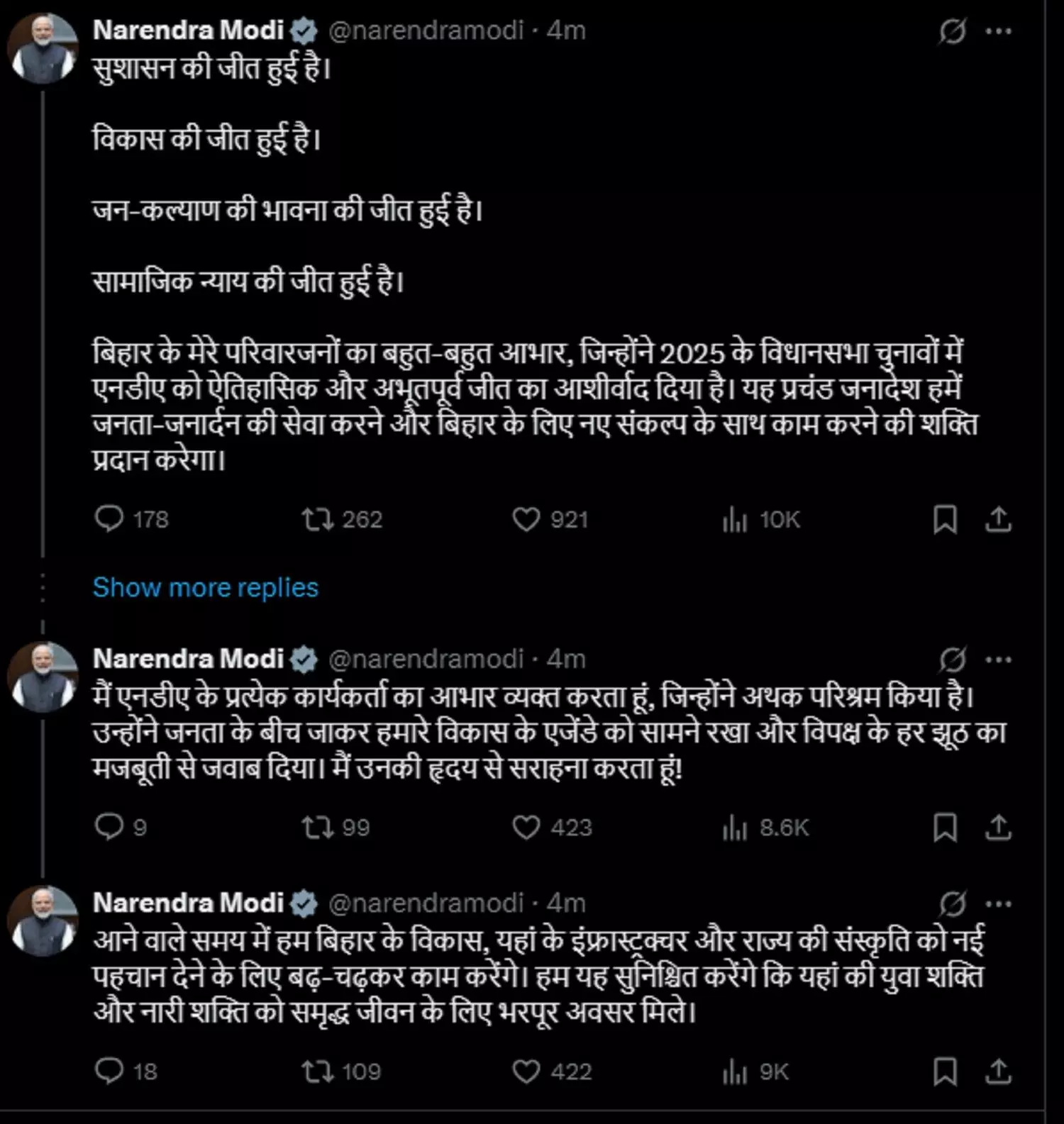
Task: Repost the tweet showing 109 reposts
Action: click(317, 1071)
